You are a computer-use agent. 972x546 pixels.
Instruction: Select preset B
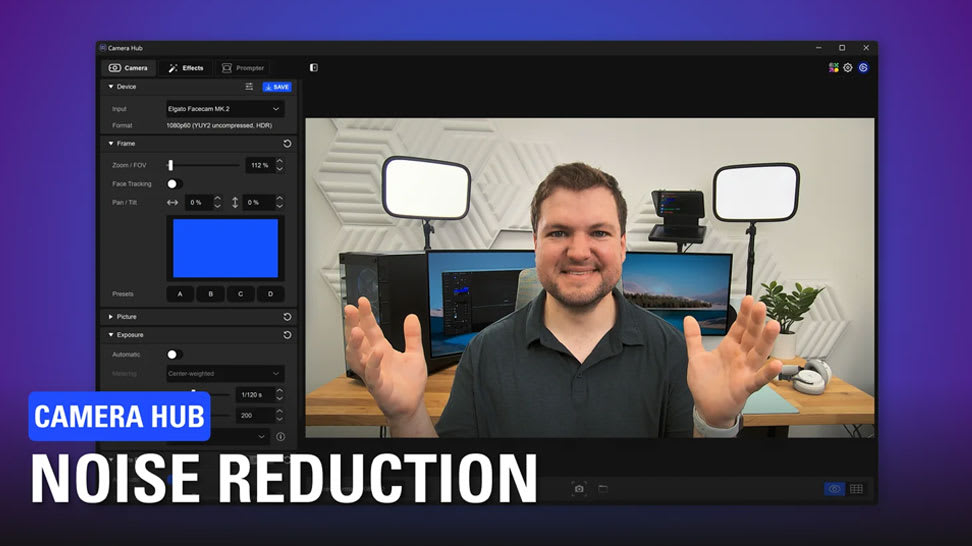pyautogui.click(x=210, y=294)
